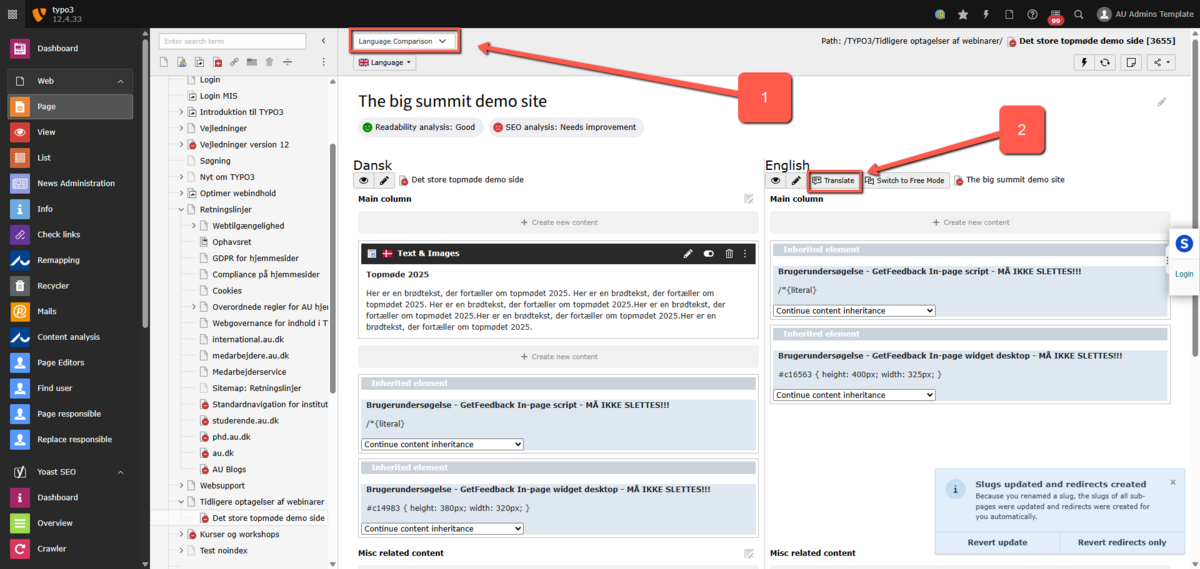Toggle visibility of the Dansk page

coord(363,181)
